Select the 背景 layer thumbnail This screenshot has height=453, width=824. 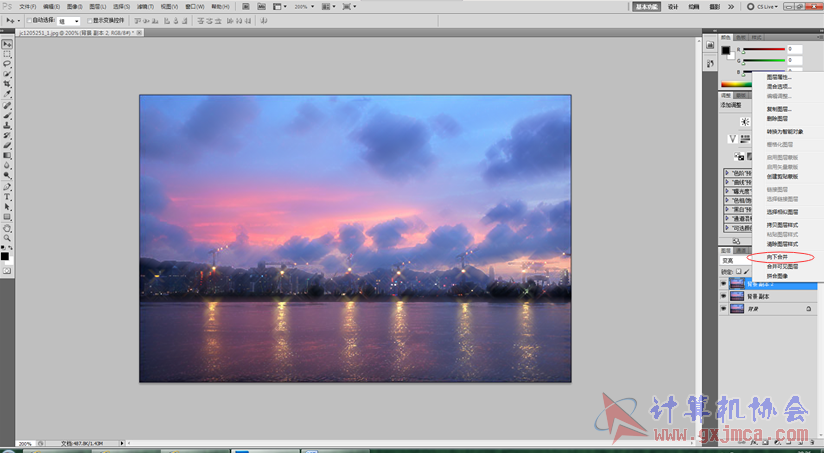[737, 310]
